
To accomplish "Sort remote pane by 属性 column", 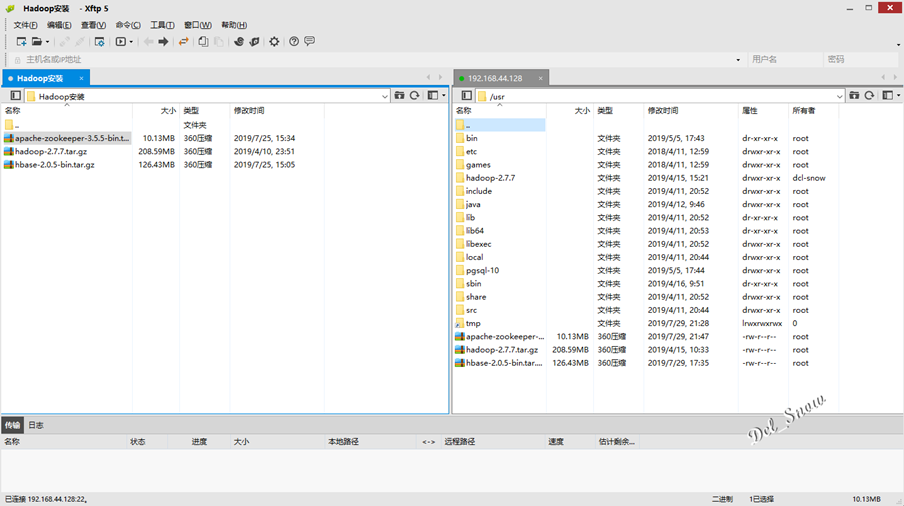I will tap(763, 110).
